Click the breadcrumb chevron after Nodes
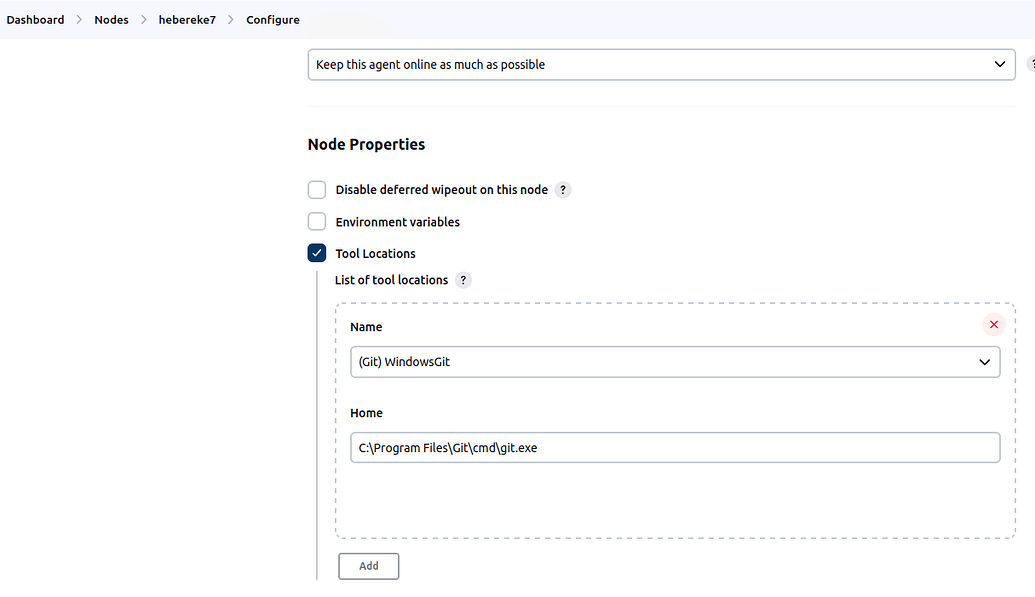This screenshot has height=597, width=1035. click(x=143, y=20)
